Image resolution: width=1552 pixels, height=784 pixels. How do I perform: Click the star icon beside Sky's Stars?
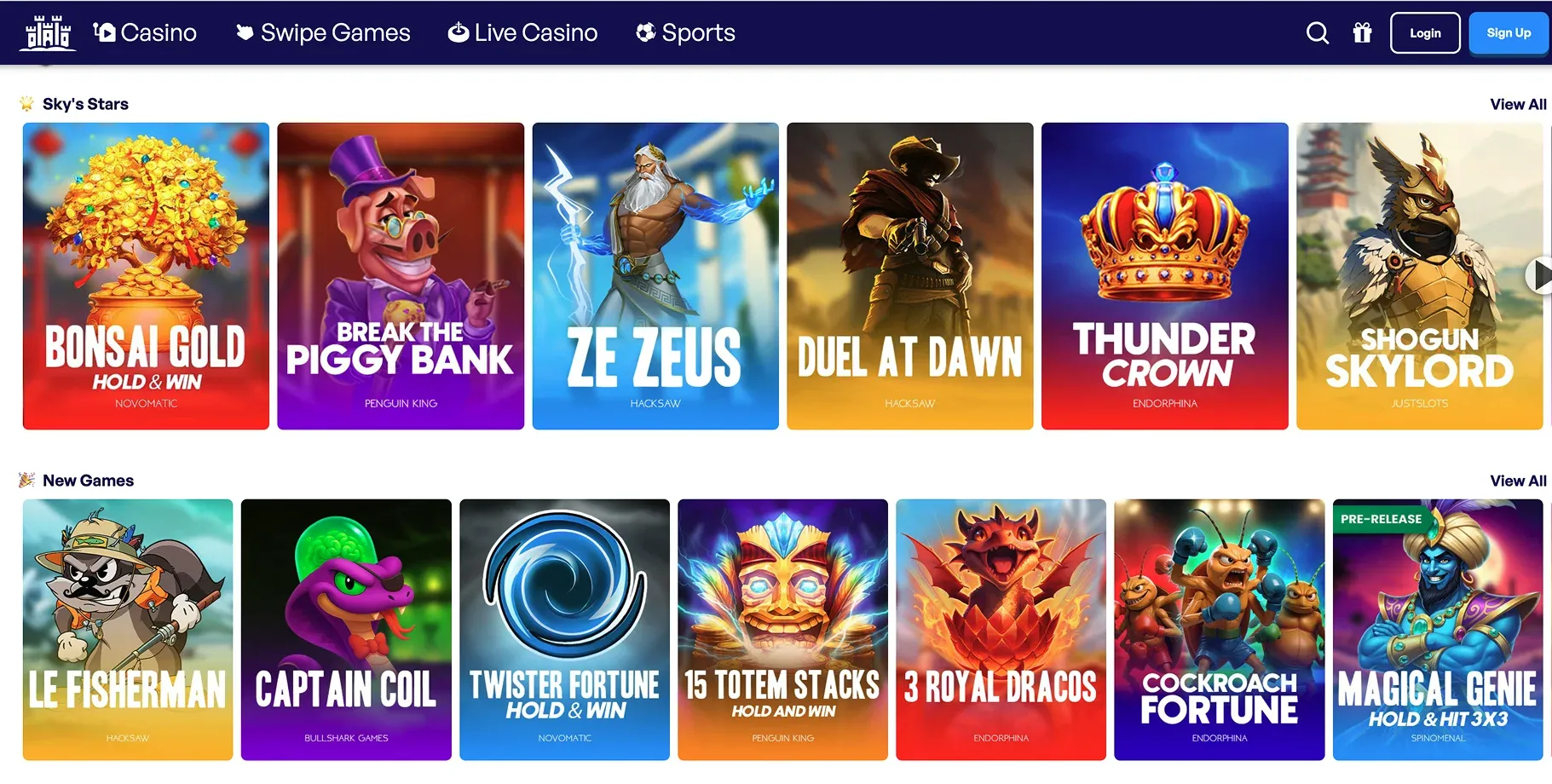click(27, 104)
